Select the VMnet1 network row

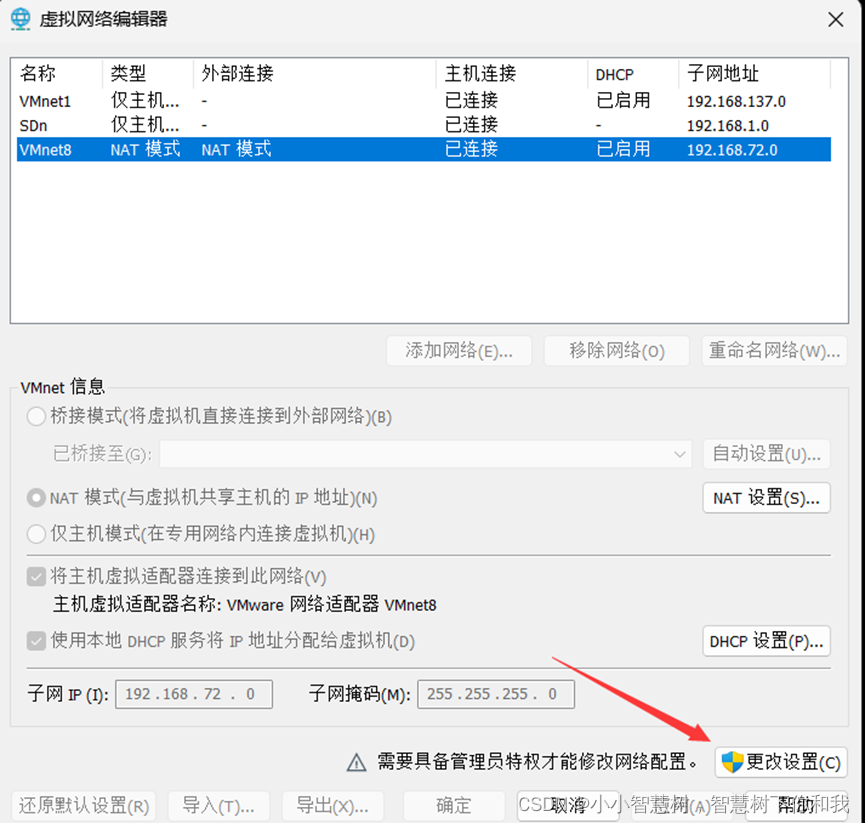pyautogui.click(x=424, y=101)
